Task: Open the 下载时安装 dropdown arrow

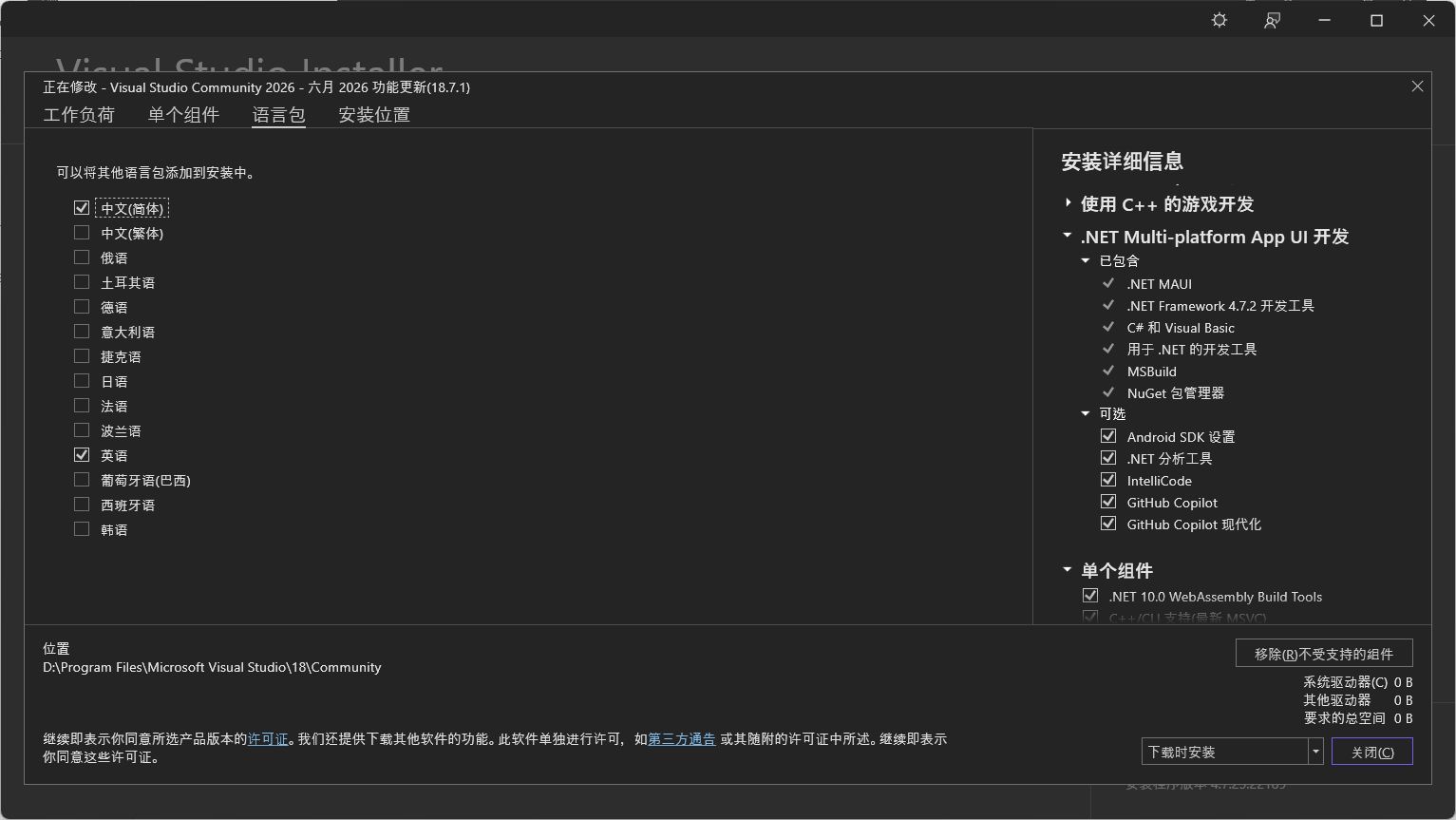Action: (x=1315, y=752)
